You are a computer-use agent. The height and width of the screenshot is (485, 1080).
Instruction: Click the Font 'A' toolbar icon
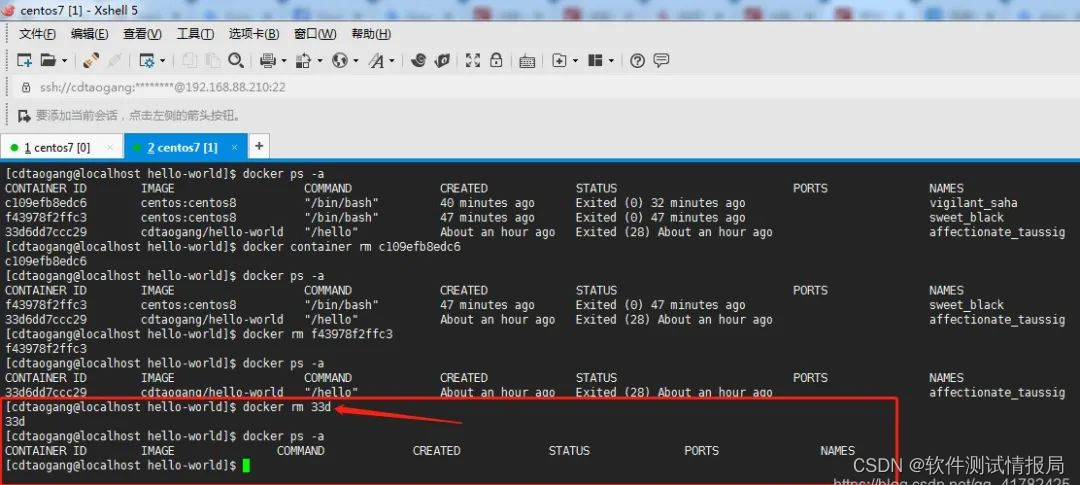376,61
